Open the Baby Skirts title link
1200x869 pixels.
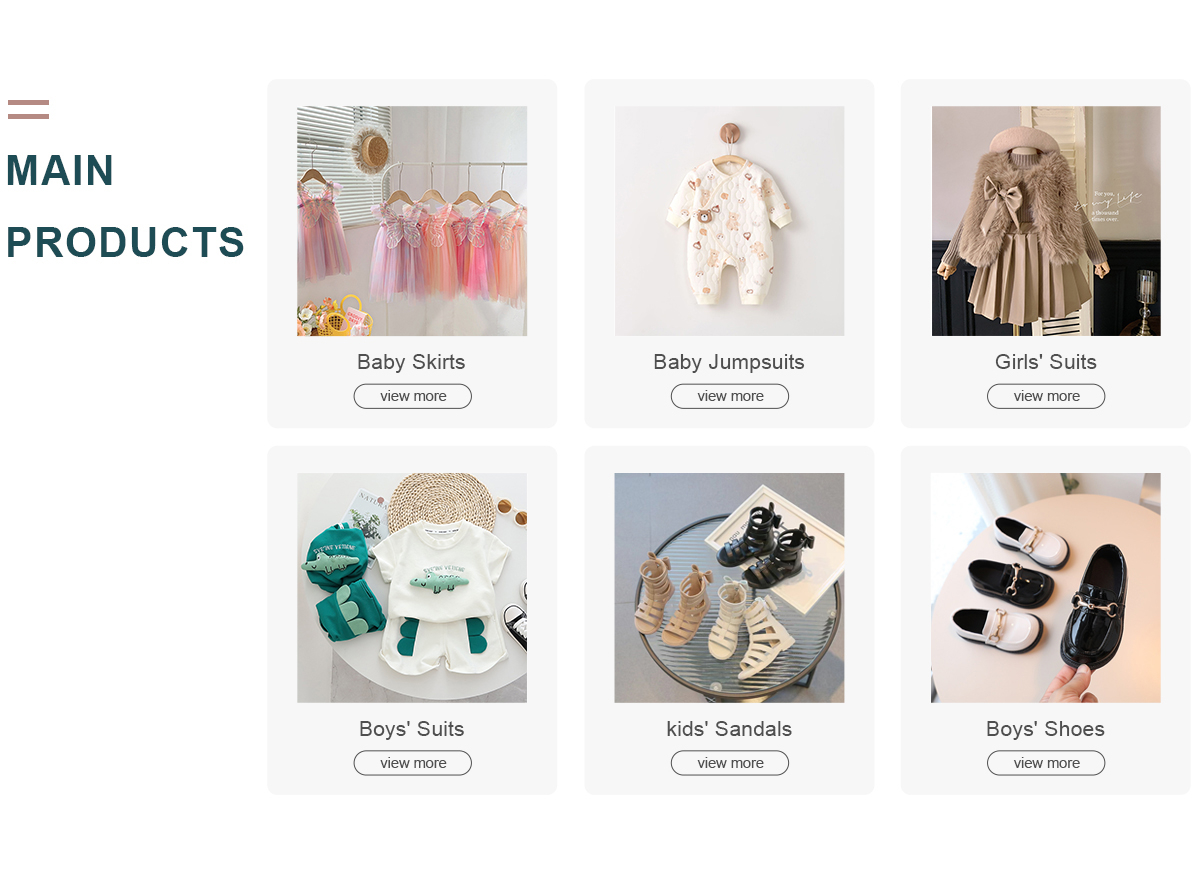tap(411, 362)
